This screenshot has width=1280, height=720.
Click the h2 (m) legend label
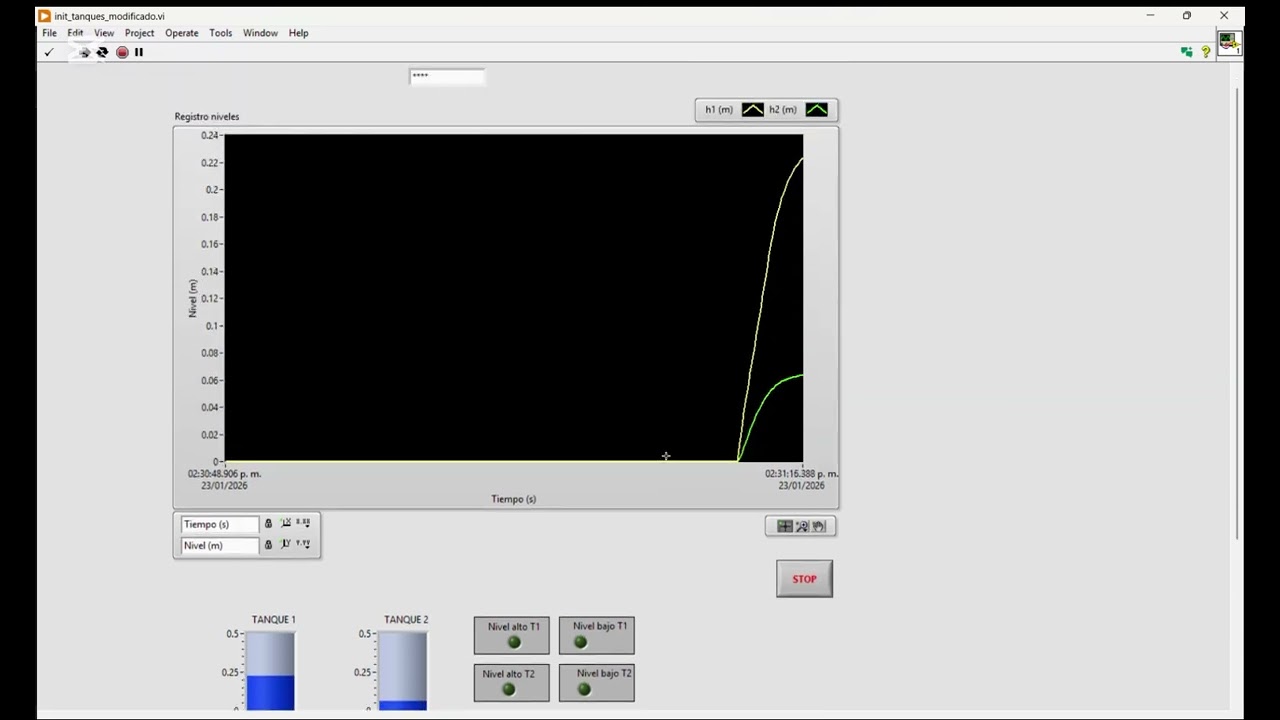click(x=783, y=110)
